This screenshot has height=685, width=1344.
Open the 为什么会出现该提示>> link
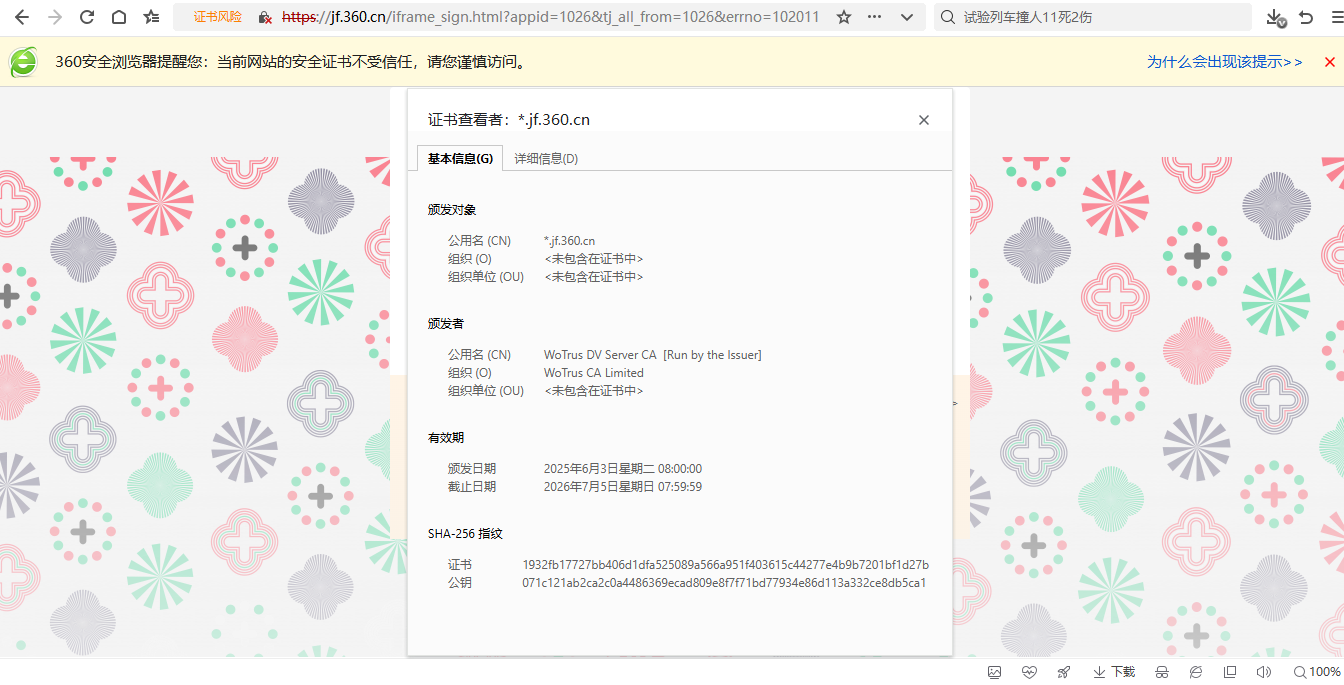[x=1224, y=62]
